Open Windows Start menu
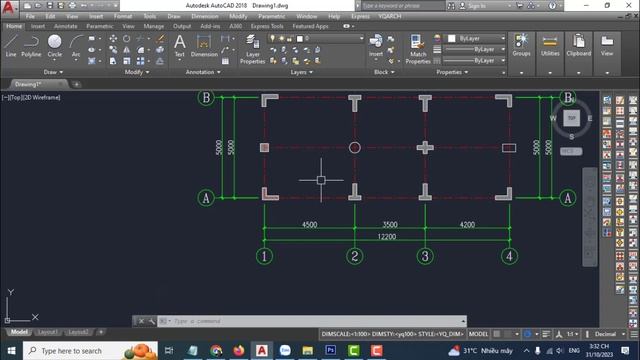This screenshot has width=640, height=360. tap(11, 351)
